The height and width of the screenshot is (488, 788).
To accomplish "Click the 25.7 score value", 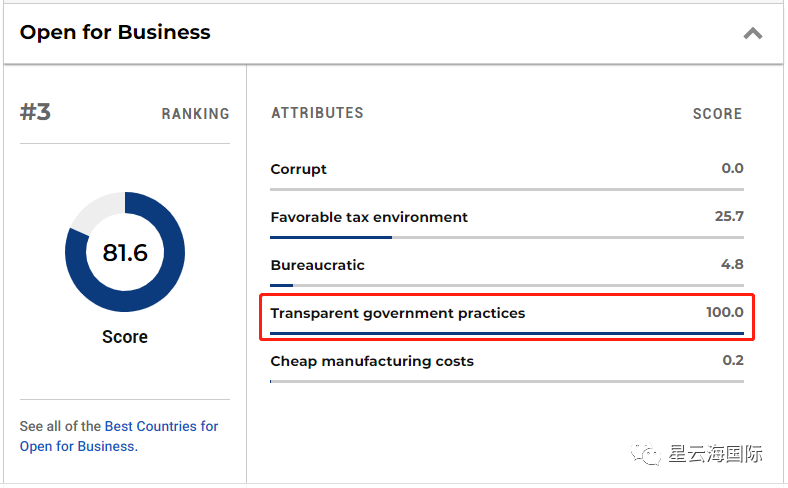I will tap(730, 217).
